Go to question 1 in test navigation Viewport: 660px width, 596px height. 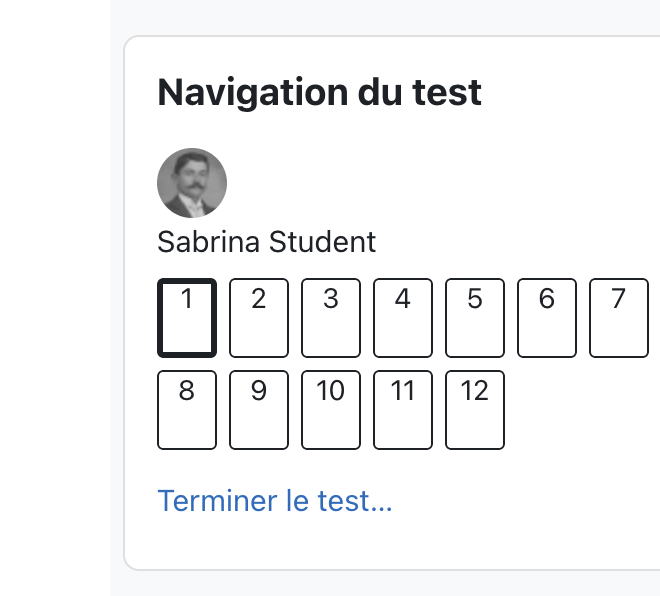187,318
